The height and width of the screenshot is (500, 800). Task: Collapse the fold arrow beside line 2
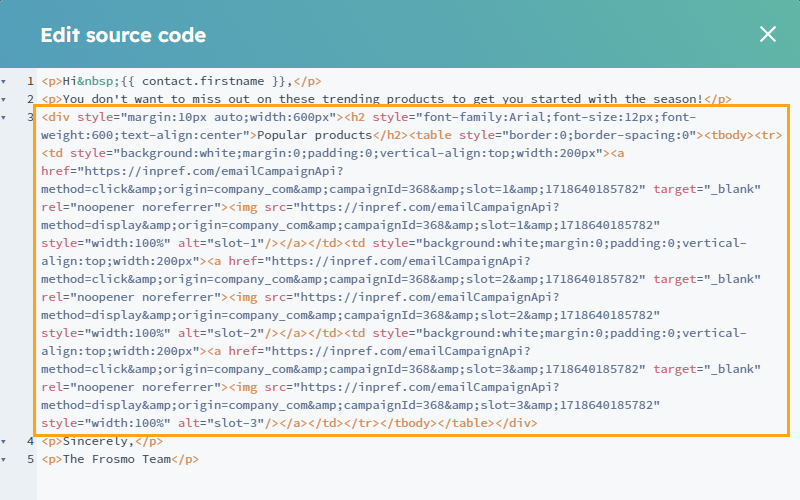tap(4, 99)
